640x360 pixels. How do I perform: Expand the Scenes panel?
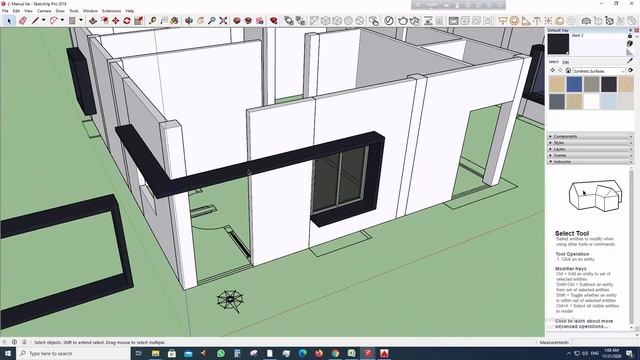(590, 156)
